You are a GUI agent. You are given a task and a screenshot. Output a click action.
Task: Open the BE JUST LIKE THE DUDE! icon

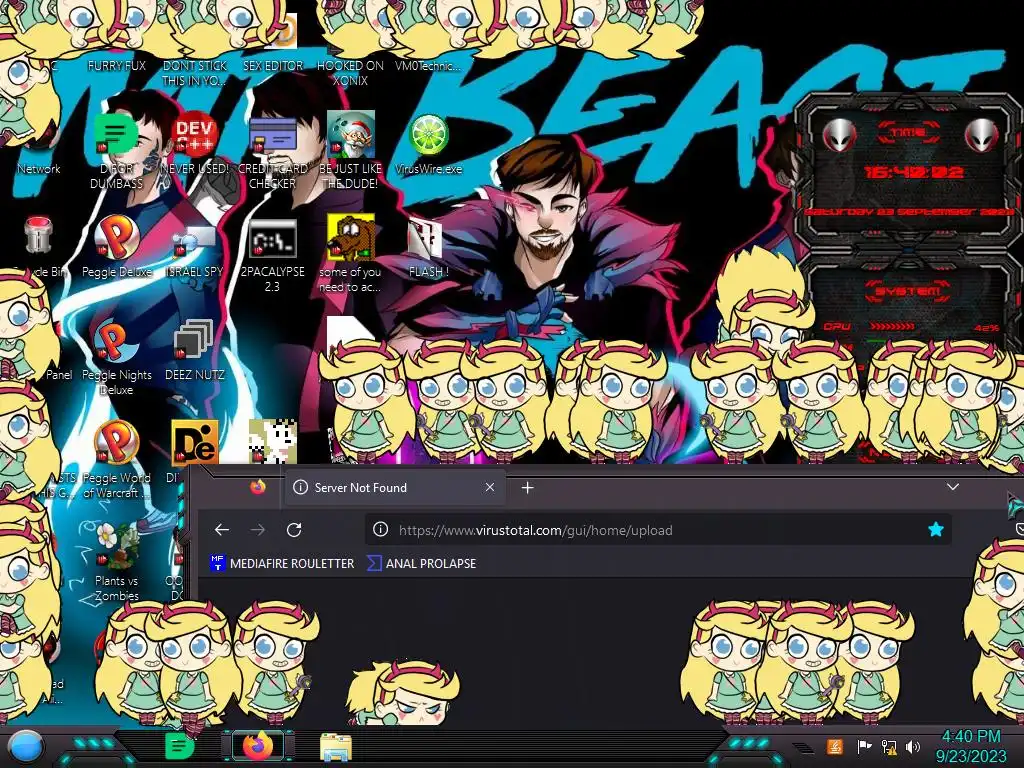pyautogui.click(x=351, y=134)
